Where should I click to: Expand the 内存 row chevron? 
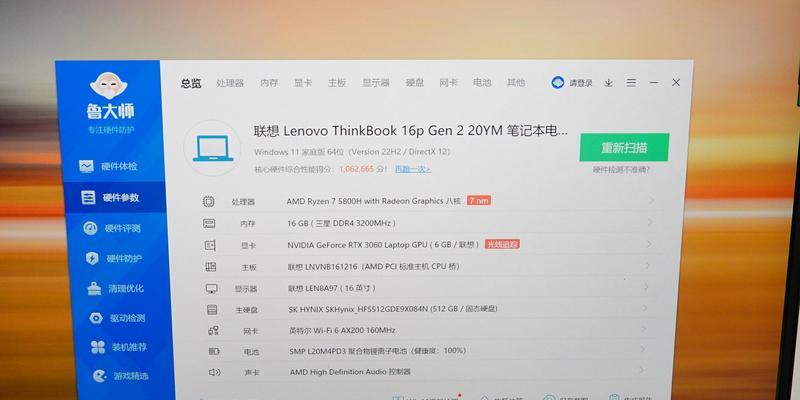coord(649,222)
